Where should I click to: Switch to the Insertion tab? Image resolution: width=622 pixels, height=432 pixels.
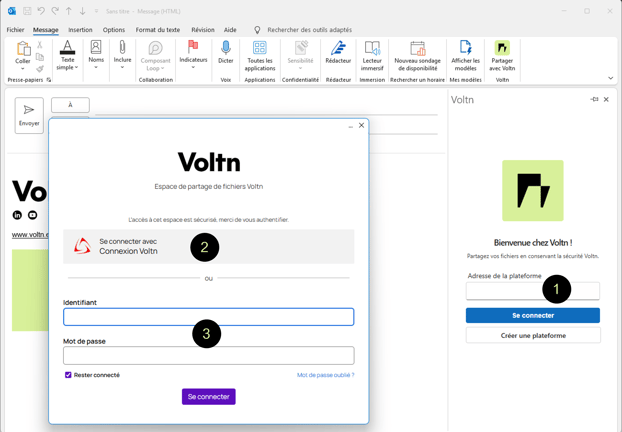(80, 30)
